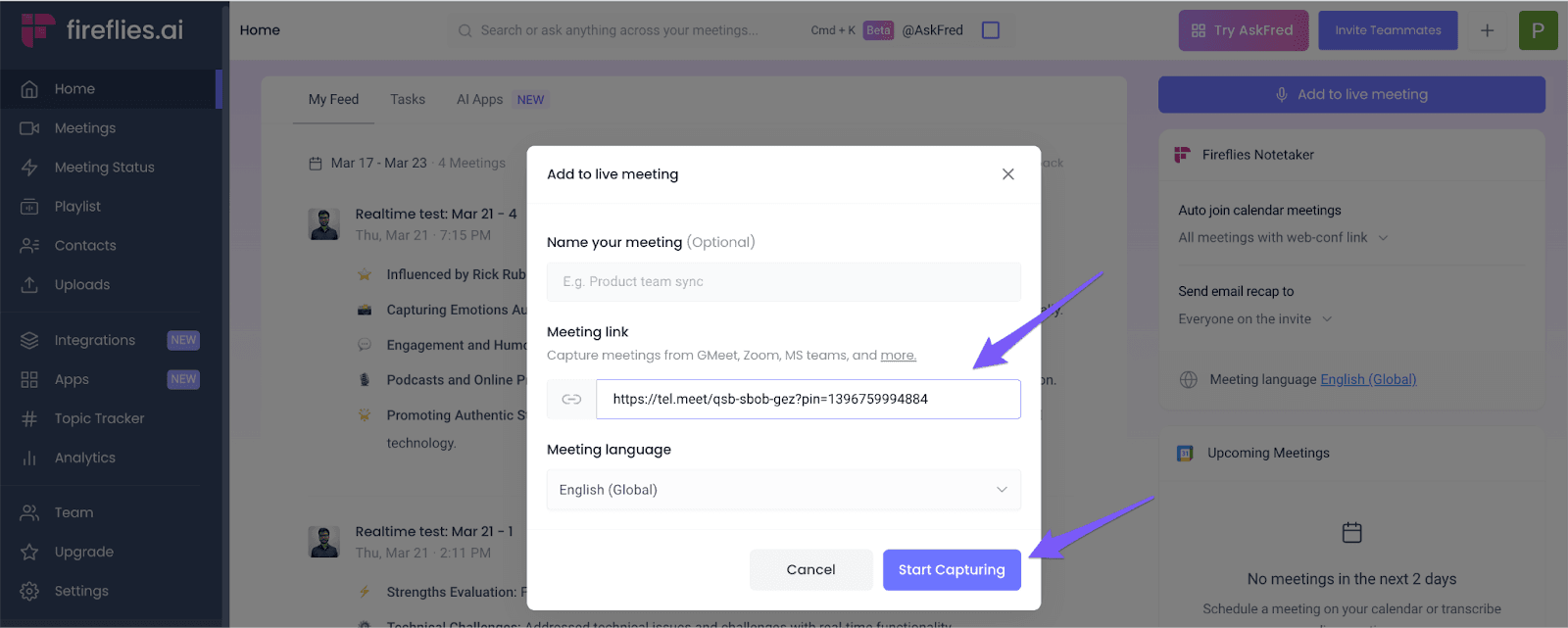The image size is (1568, 628).
Task: Switch to the Tasks tab
Action: (x=408, y=100)
